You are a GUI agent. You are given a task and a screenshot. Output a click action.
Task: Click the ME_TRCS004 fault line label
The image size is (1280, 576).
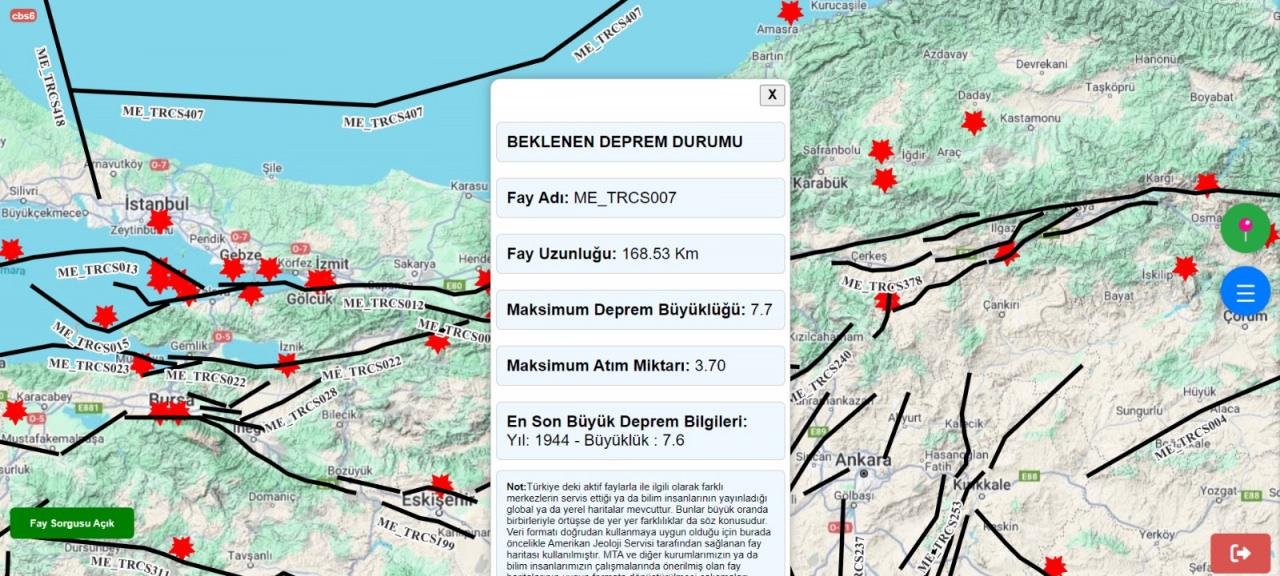pyautogui.click(x=1190, y=438)
